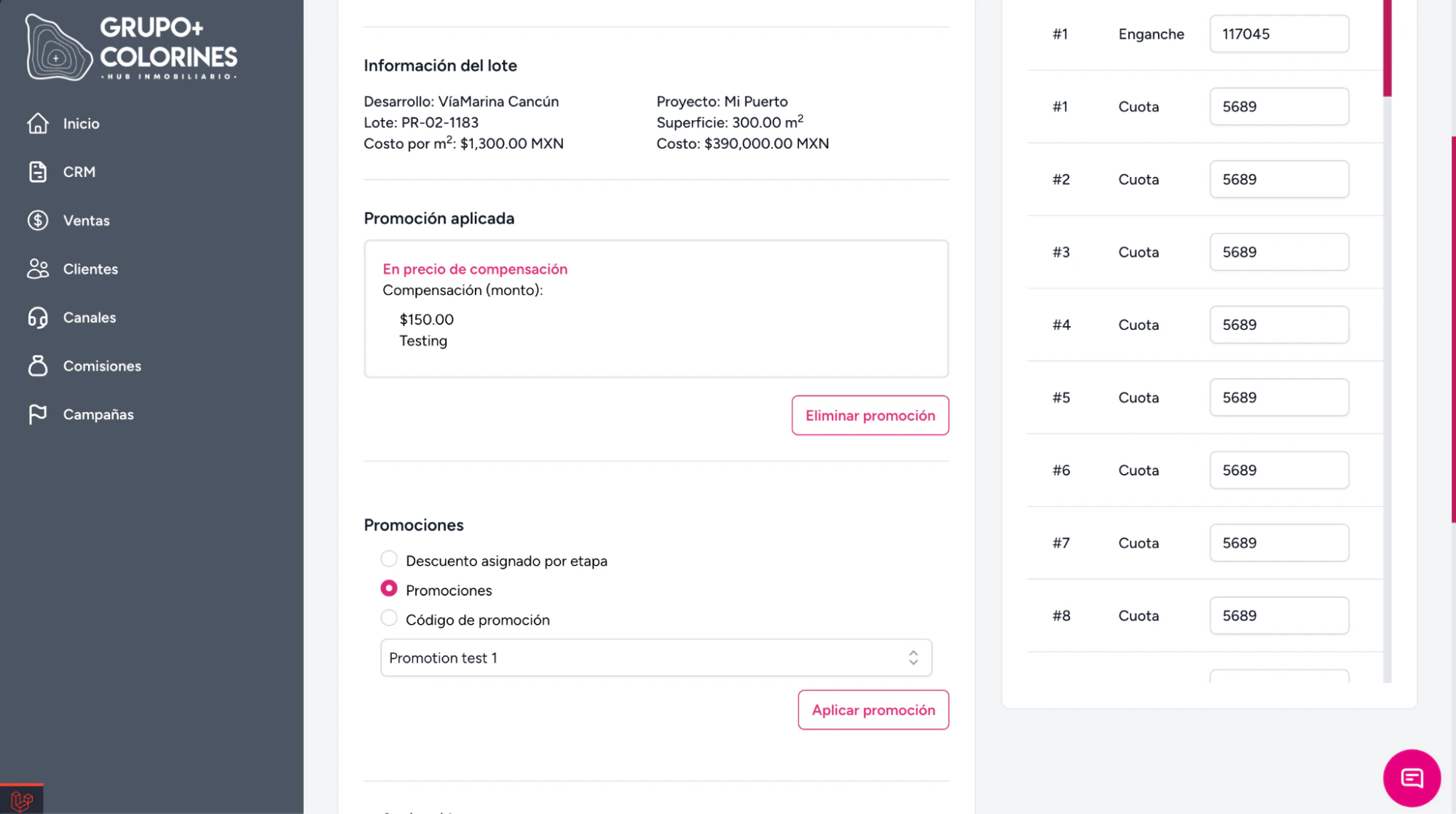Click the Grupo Colorines logo
The height and width of the screenshot is (814, 1456).
(x=132, y=48)
